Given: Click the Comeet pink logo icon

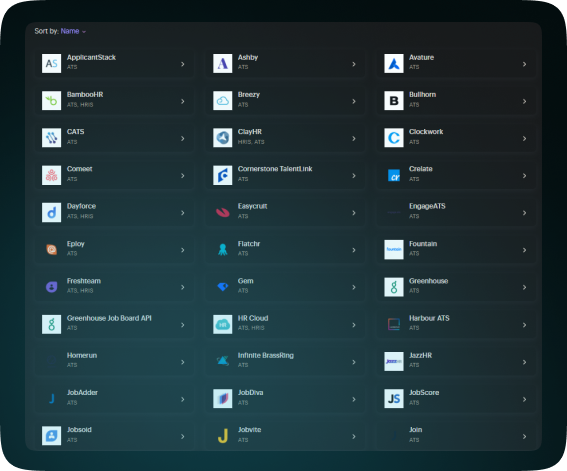Looking at the screenshot, I should 51,175.
